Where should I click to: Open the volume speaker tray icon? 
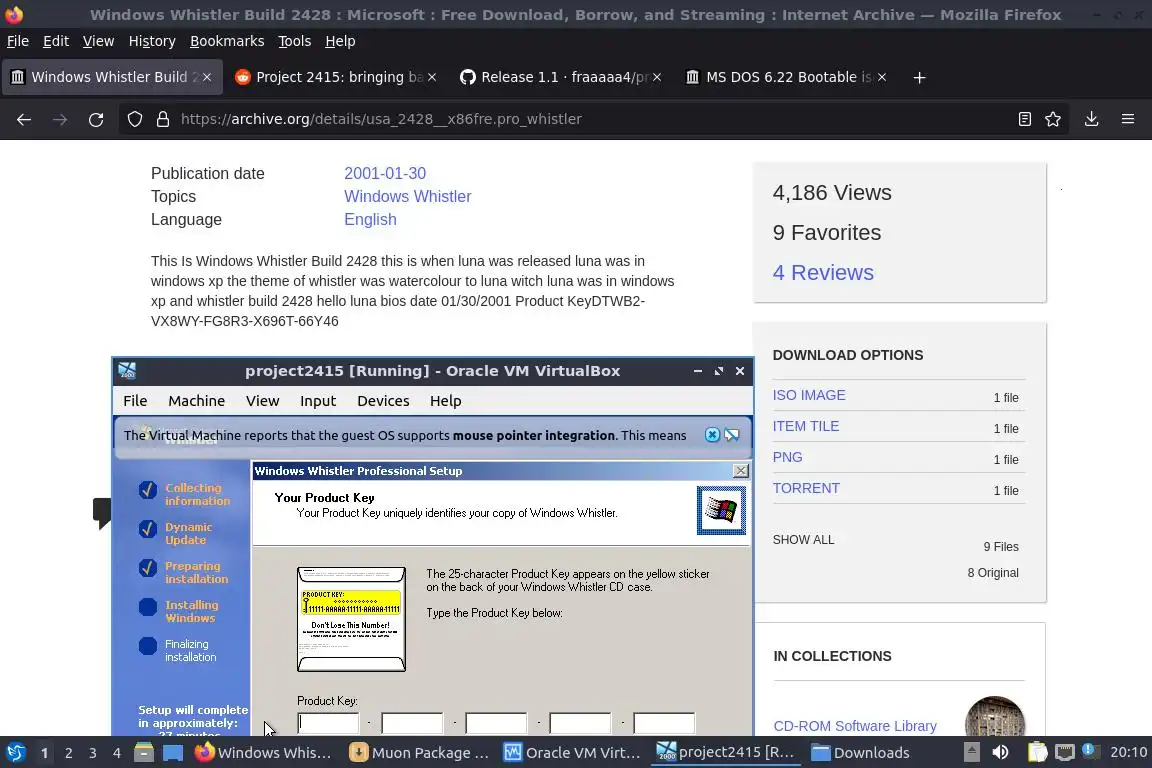click(x=1000, y=753)
